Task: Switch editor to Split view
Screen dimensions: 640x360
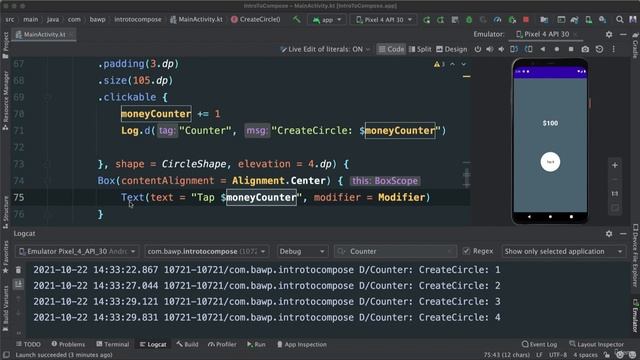Action: (x=420, y=49)
